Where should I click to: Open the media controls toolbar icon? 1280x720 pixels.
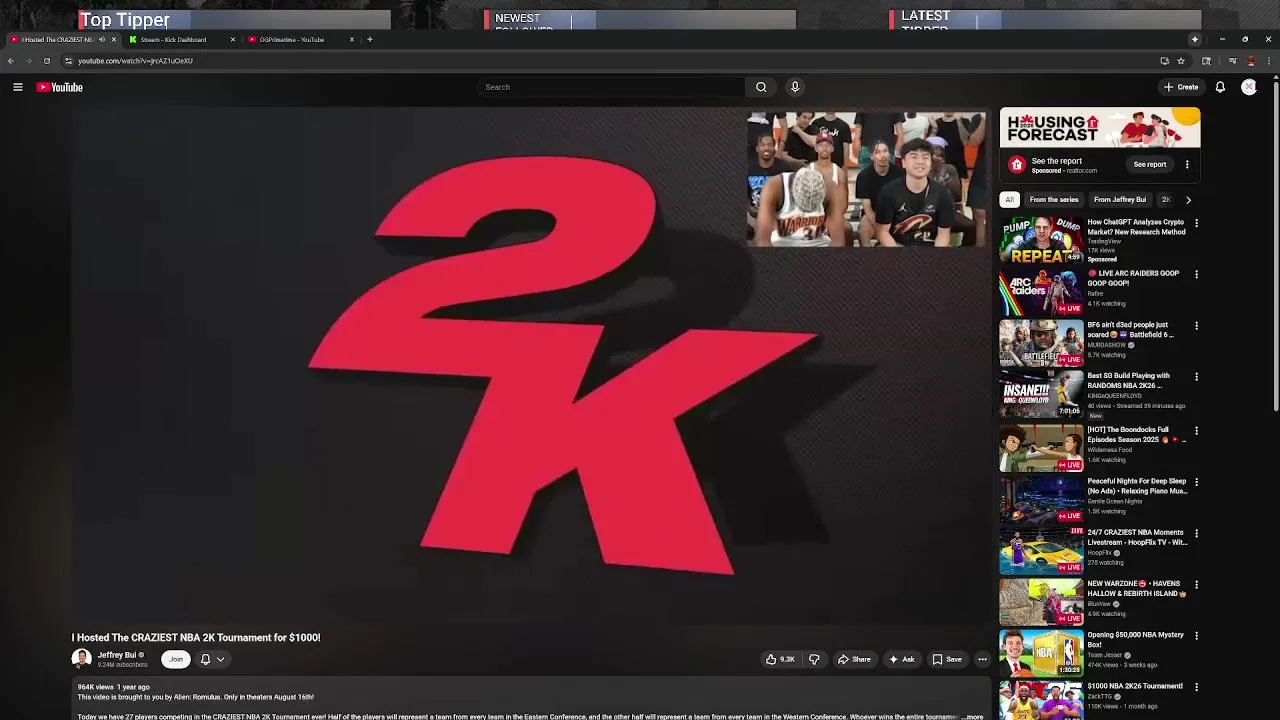click(x=1232, y=61)
